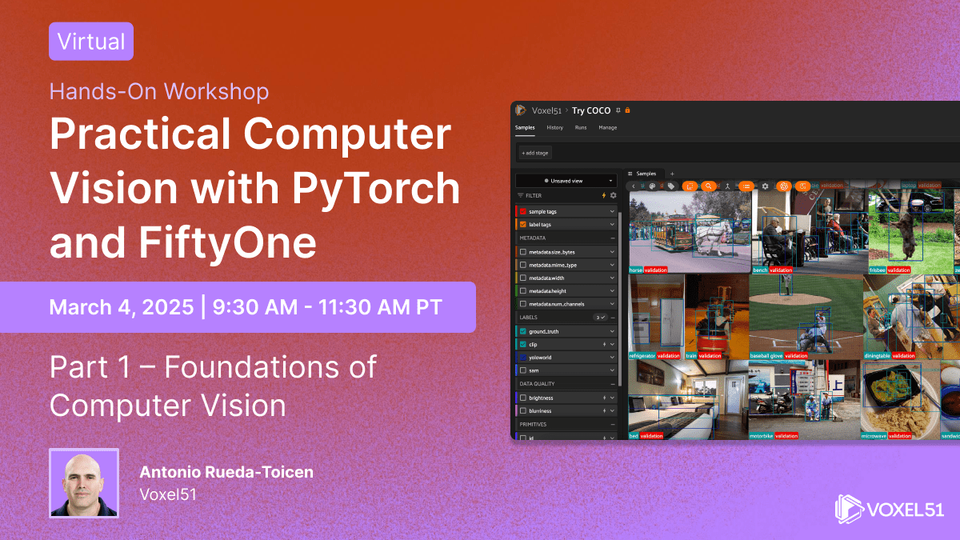960x540 pixels.
Task: Open the horse carriage sample thumbnail
Action: click(x=689, y=231)
